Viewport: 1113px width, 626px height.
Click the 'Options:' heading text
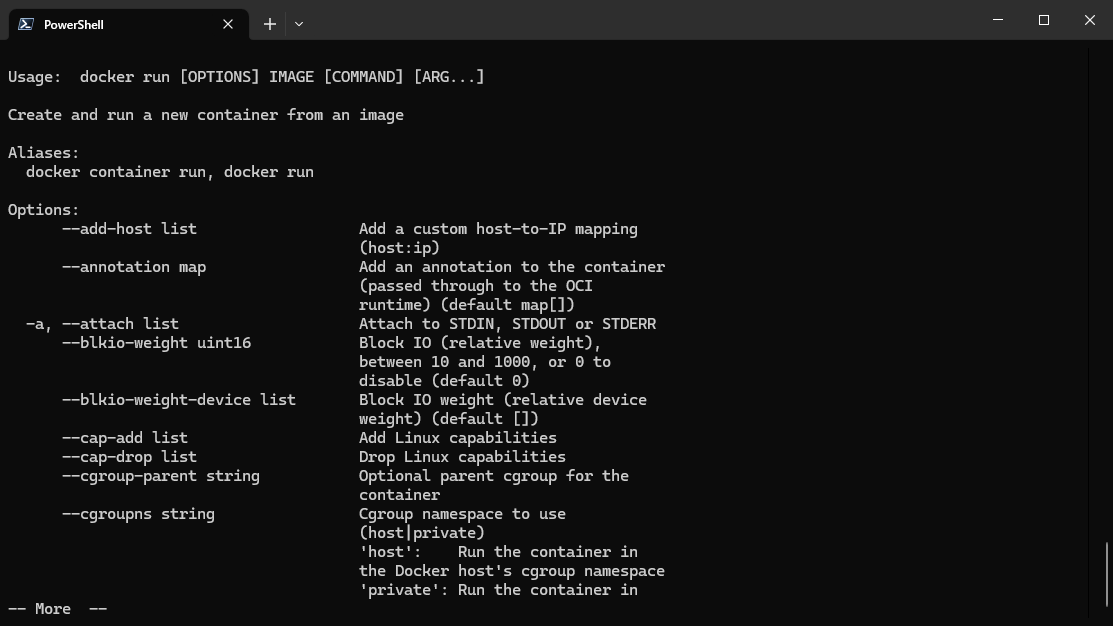point(43,210)
